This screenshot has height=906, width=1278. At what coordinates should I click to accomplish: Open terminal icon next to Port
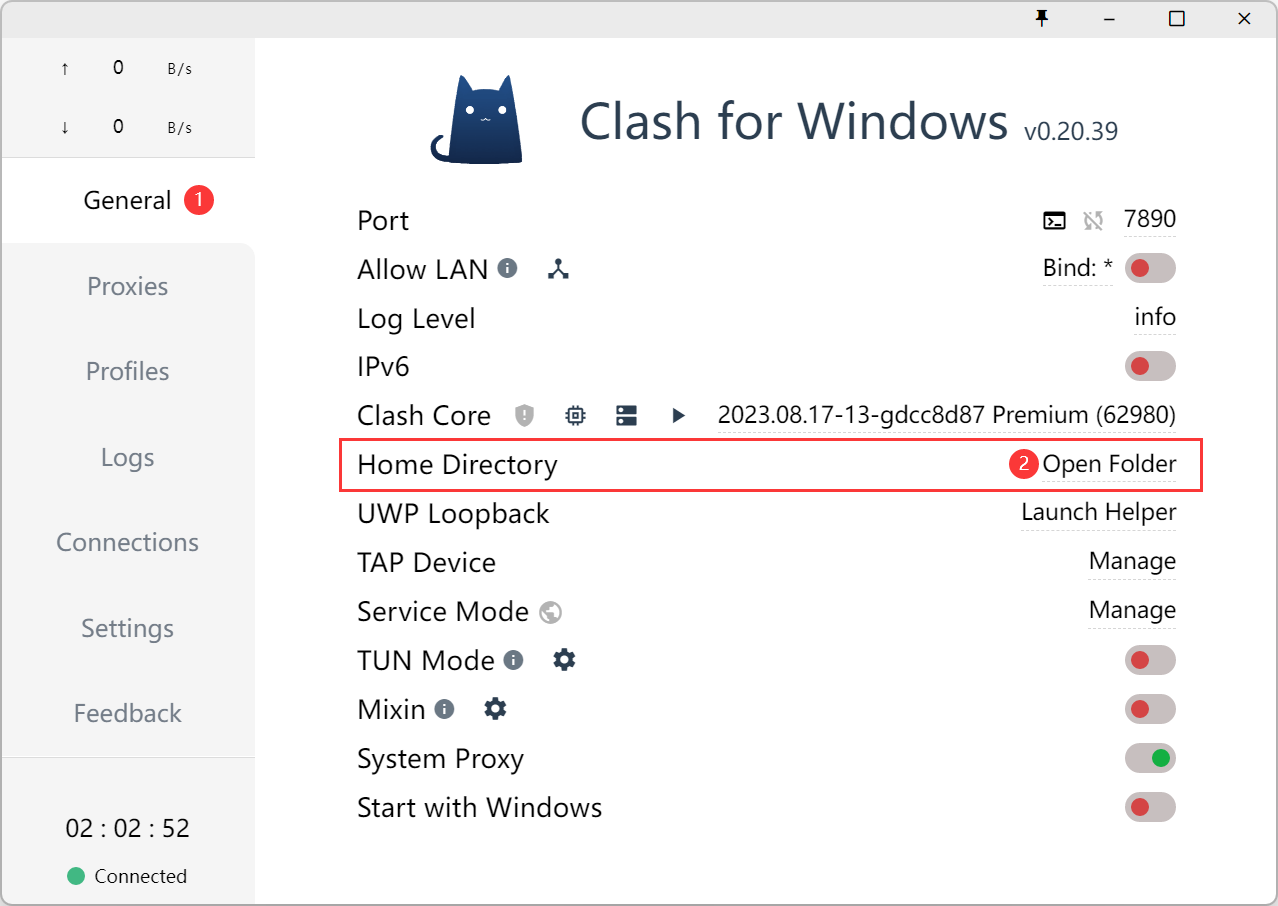point(1054,220)
